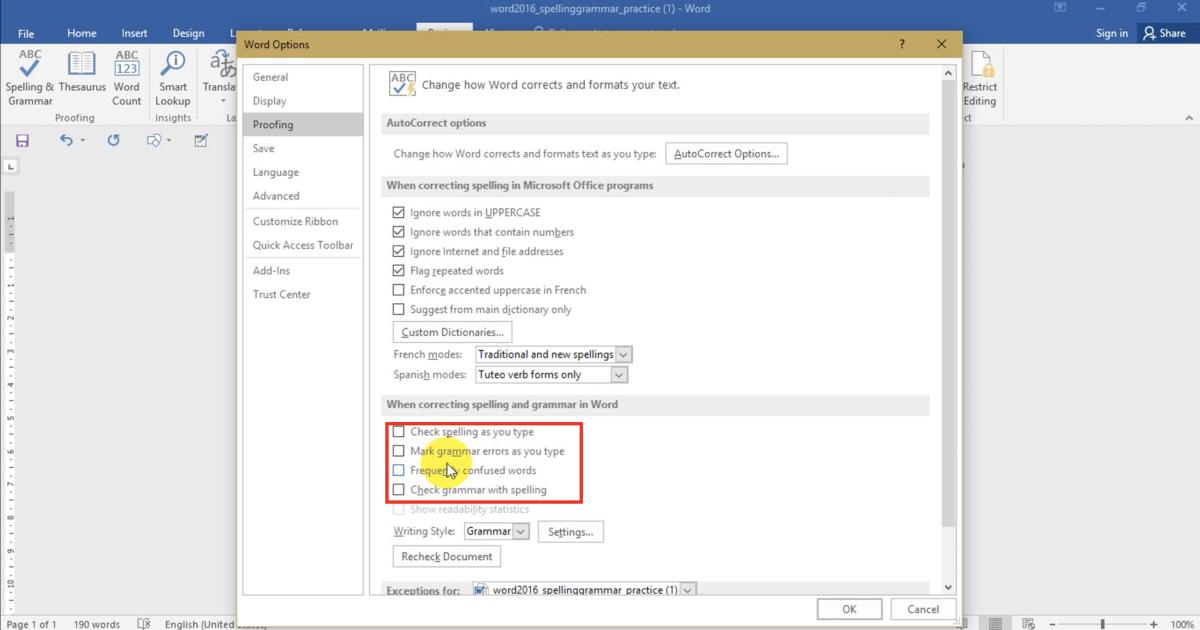The image size is (1200, 630).
Task: Expand the Undo history dropdown arrow
Action: click(x=82, y=141)
